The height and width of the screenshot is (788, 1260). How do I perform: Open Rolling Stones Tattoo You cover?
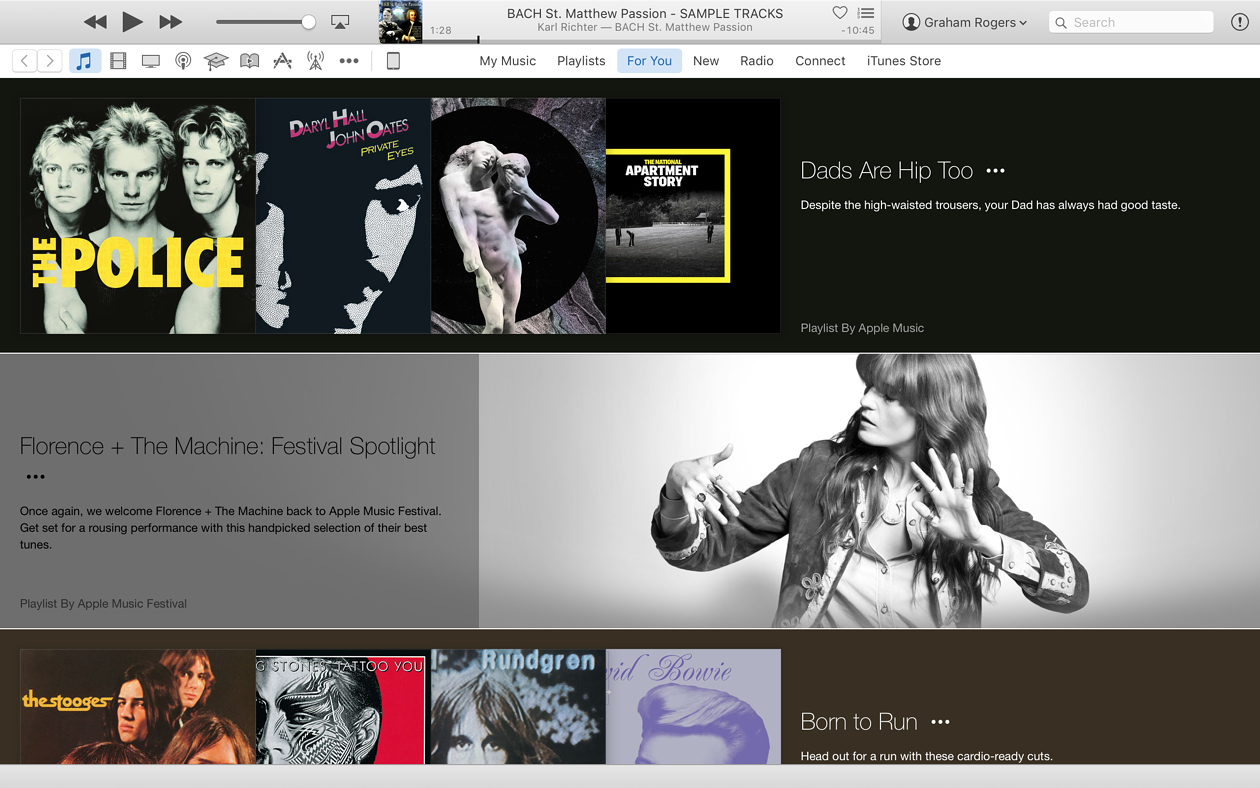coord(343,707)
